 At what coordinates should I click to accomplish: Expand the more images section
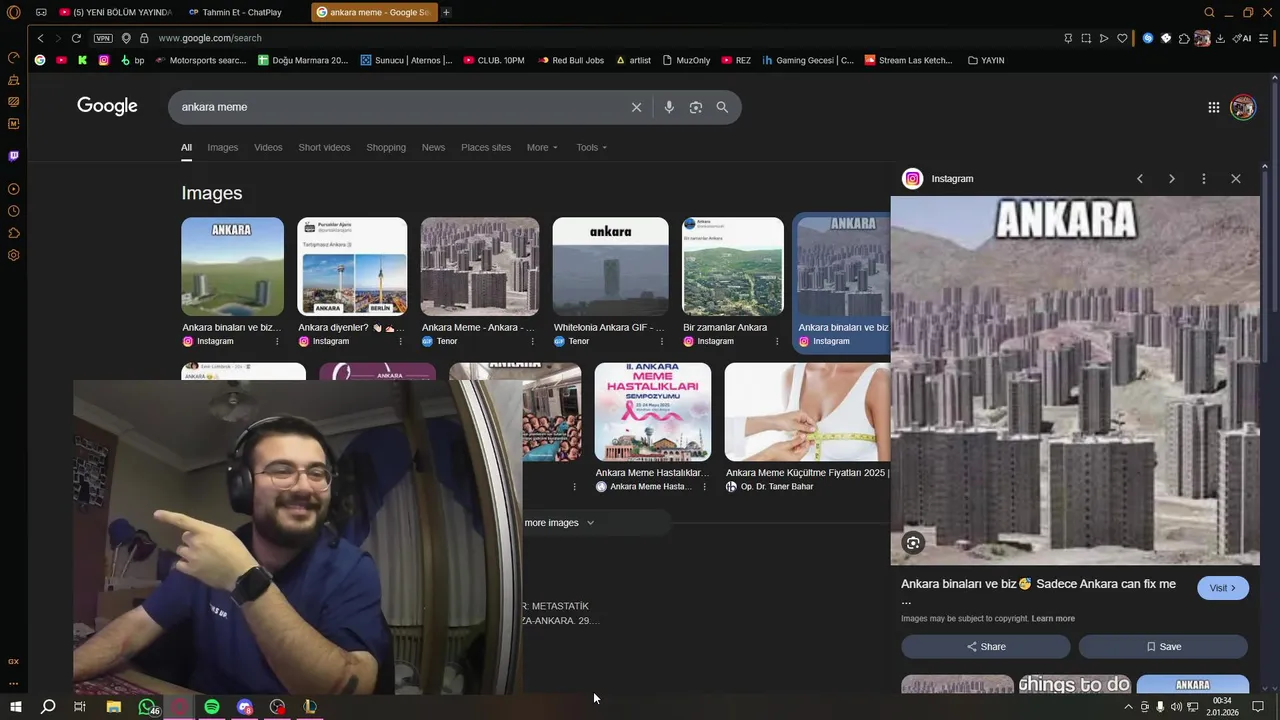point(559,523)
